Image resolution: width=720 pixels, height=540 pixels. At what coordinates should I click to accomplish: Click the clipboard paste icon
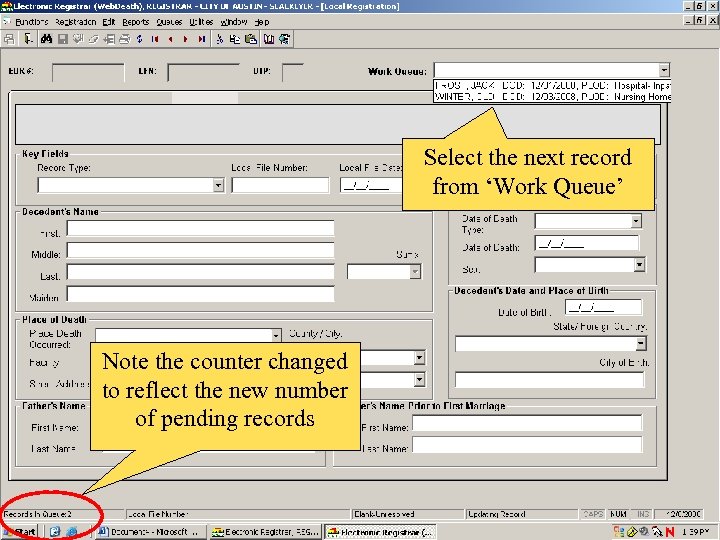(x=251, y=39)
